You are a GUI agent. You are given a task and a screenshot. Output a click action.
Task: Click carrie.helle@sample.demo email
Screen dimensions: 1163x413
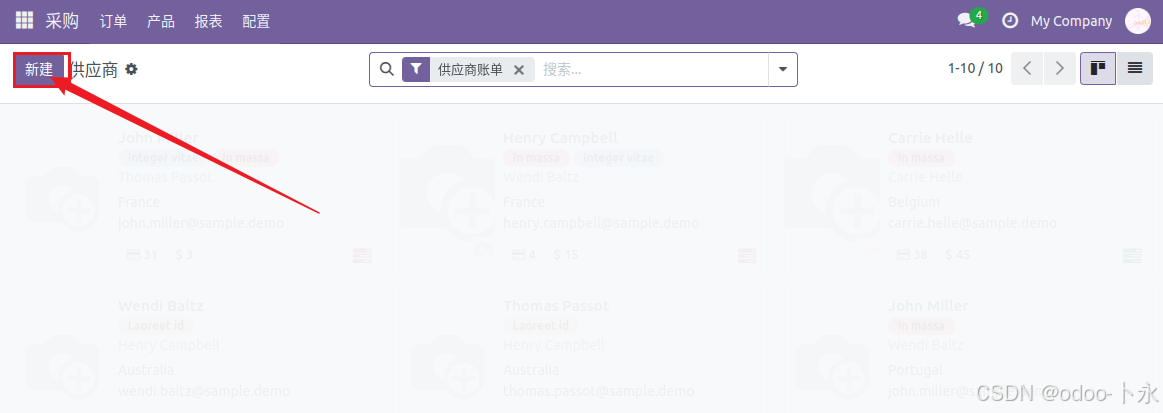click(972, 222)
